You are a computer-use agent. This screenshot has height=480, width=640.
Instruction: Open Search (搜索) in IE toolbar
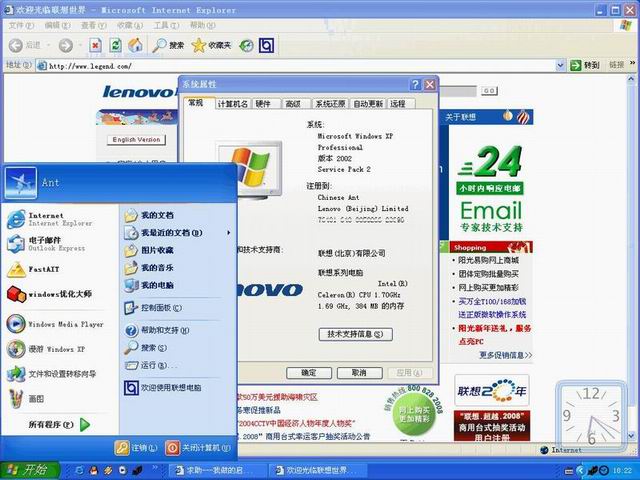coord(168,45)
